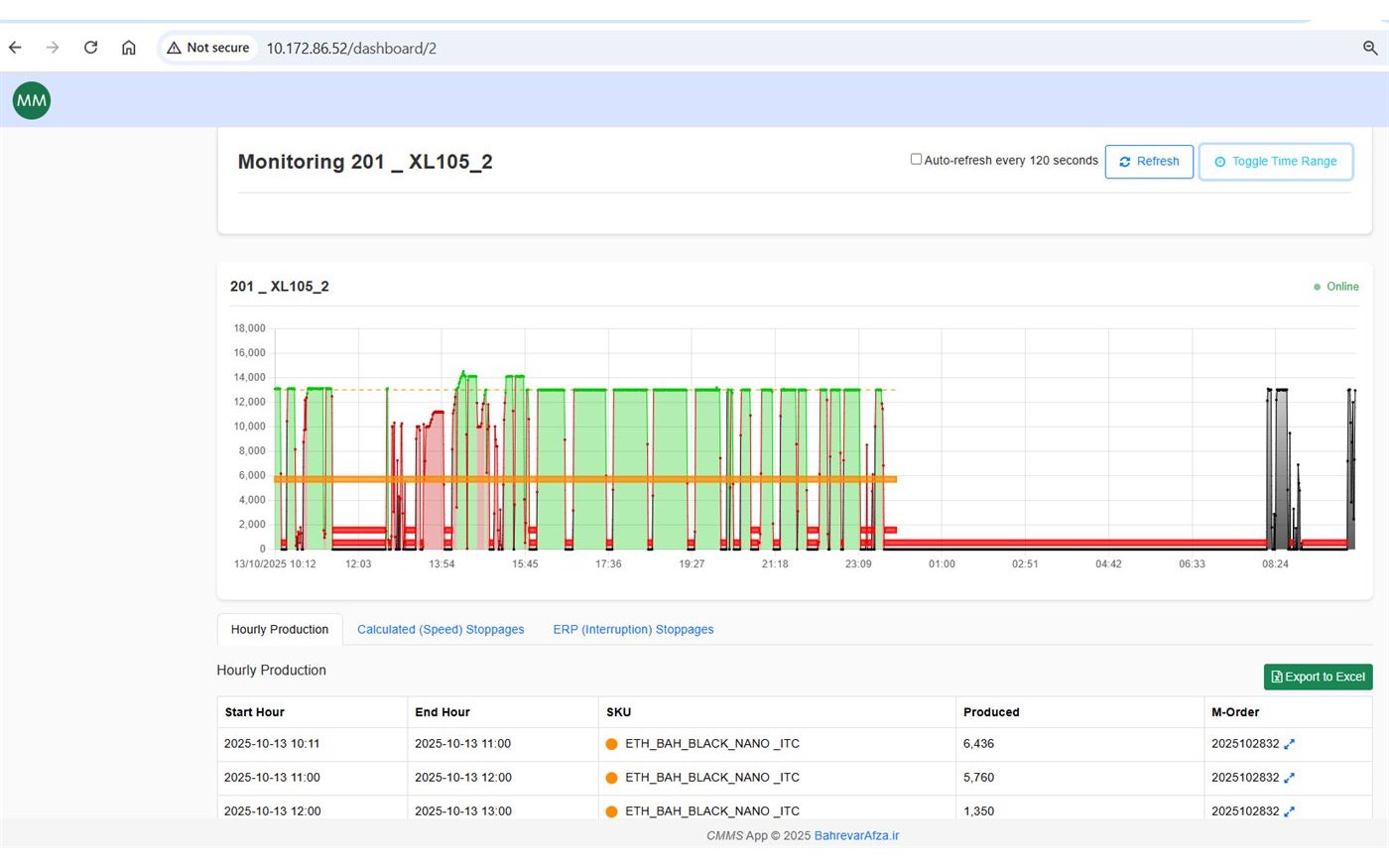The width and height of the screenshot is (1389, 868).
Task: Click the browser forward arrow
Action: (x=53, y=48)
